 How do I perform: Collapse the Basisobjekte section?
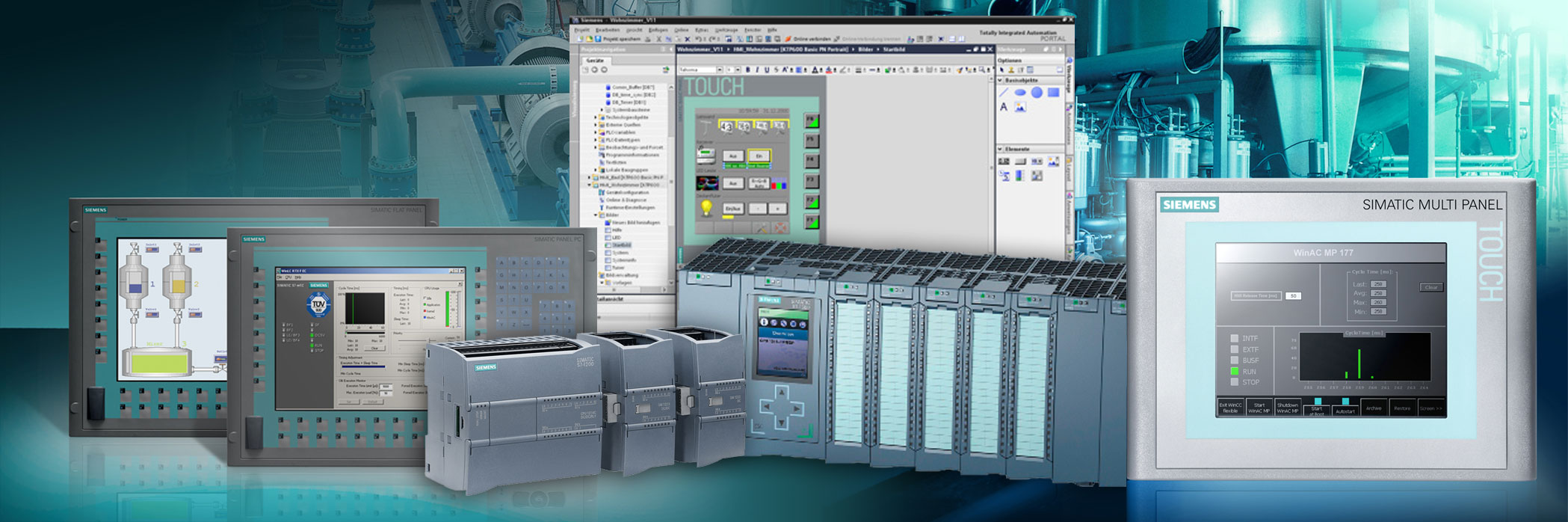pyautogui.click(x=1000, y=80)
